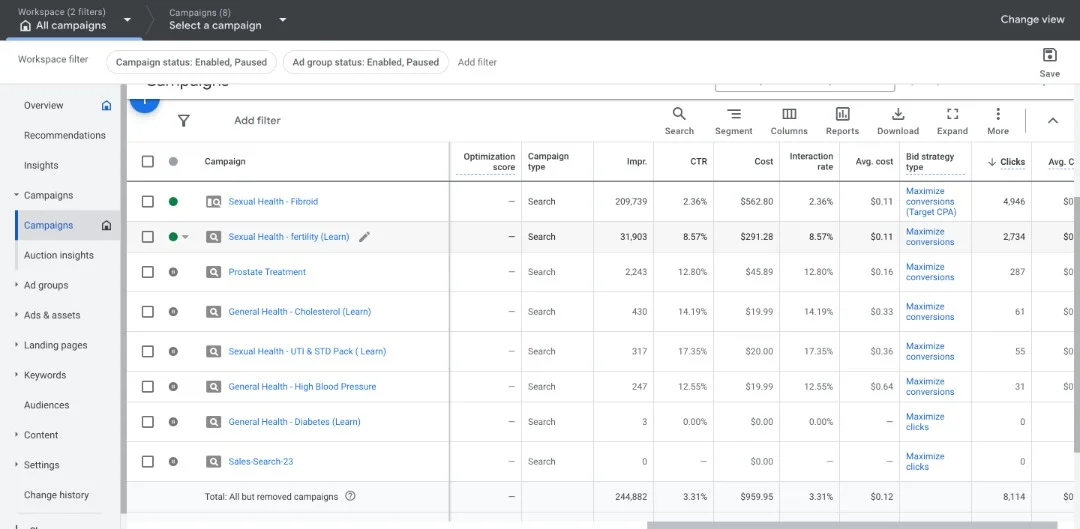The image size is (1080, 529).
Task: Open the Sales-Search-23 campaign link
Action: pos(261,461)
